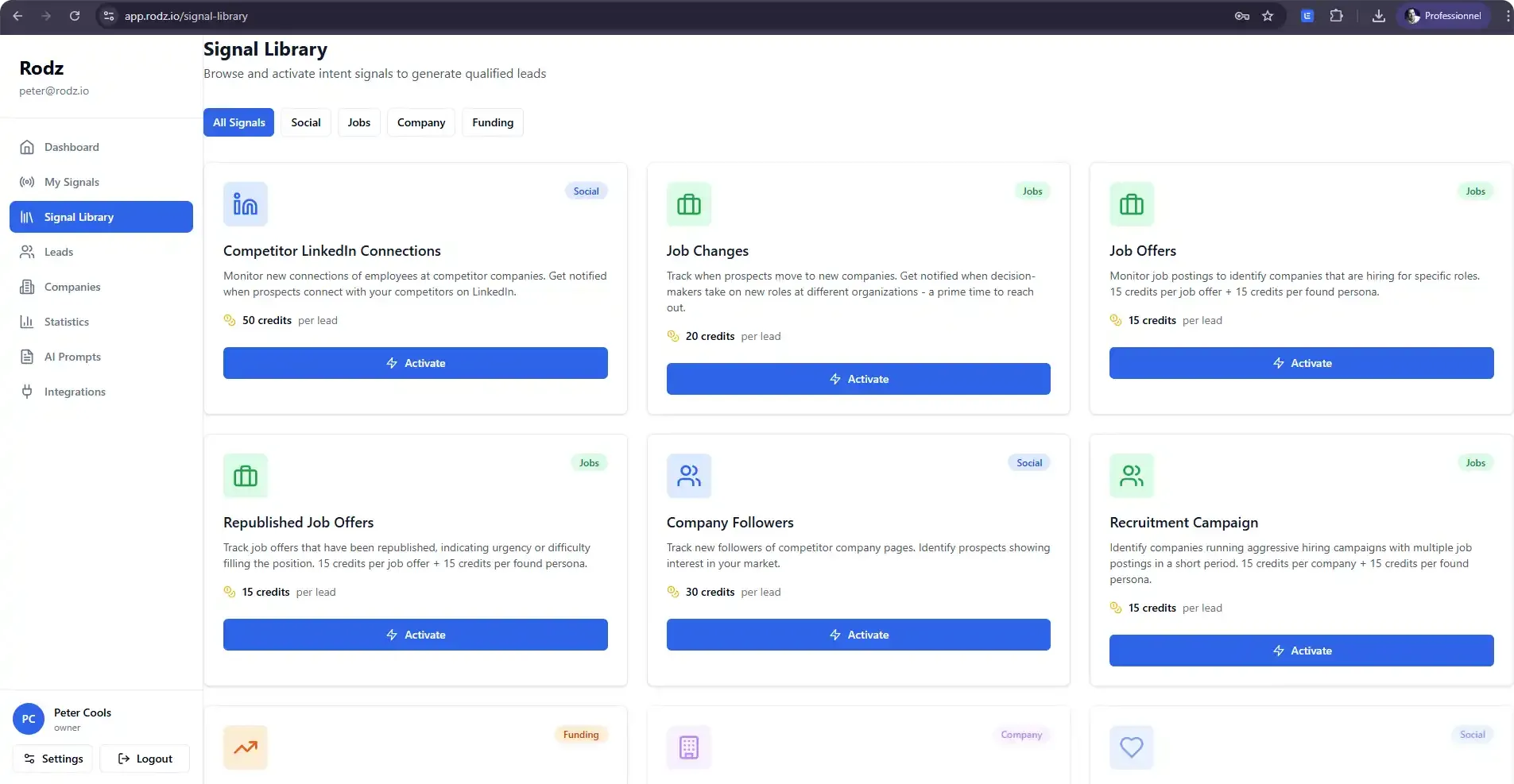
Task: Select the Funding filter tab
Action: (x=492, y=122)
